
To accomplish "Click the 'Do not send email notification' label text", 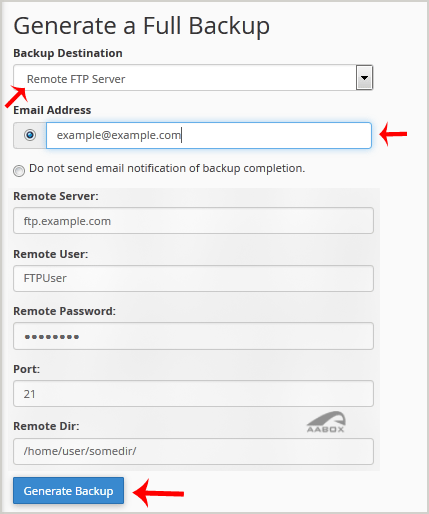I will point(167,169).
